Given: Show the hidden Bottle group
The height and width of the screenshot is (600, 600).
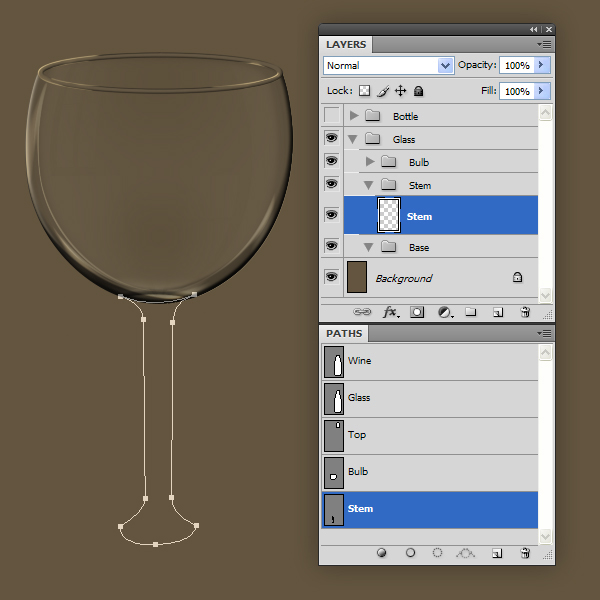Looking at the screenshot, I should pyautogui.click(x=331, y=115).
